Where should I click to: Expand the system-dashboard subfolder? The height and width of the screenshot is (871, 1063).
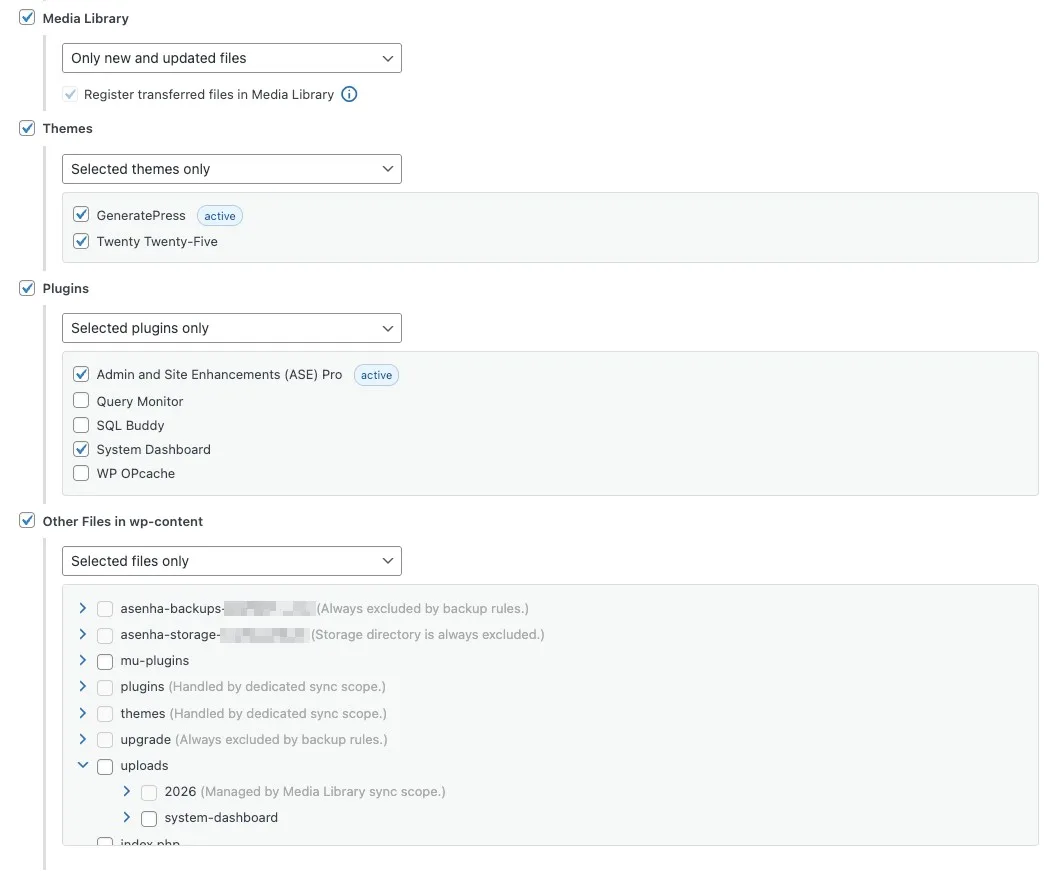(x=127, y=818)
